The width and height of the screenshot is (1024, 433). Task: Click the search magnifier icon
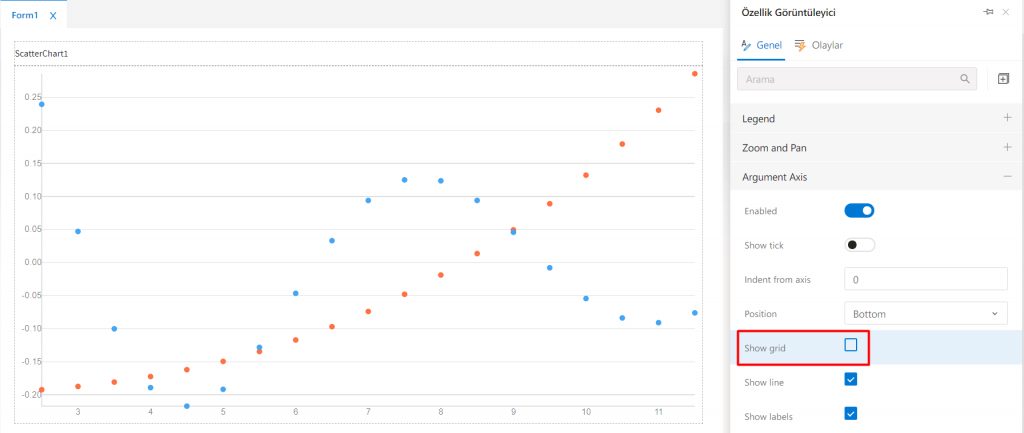(965, 79)
